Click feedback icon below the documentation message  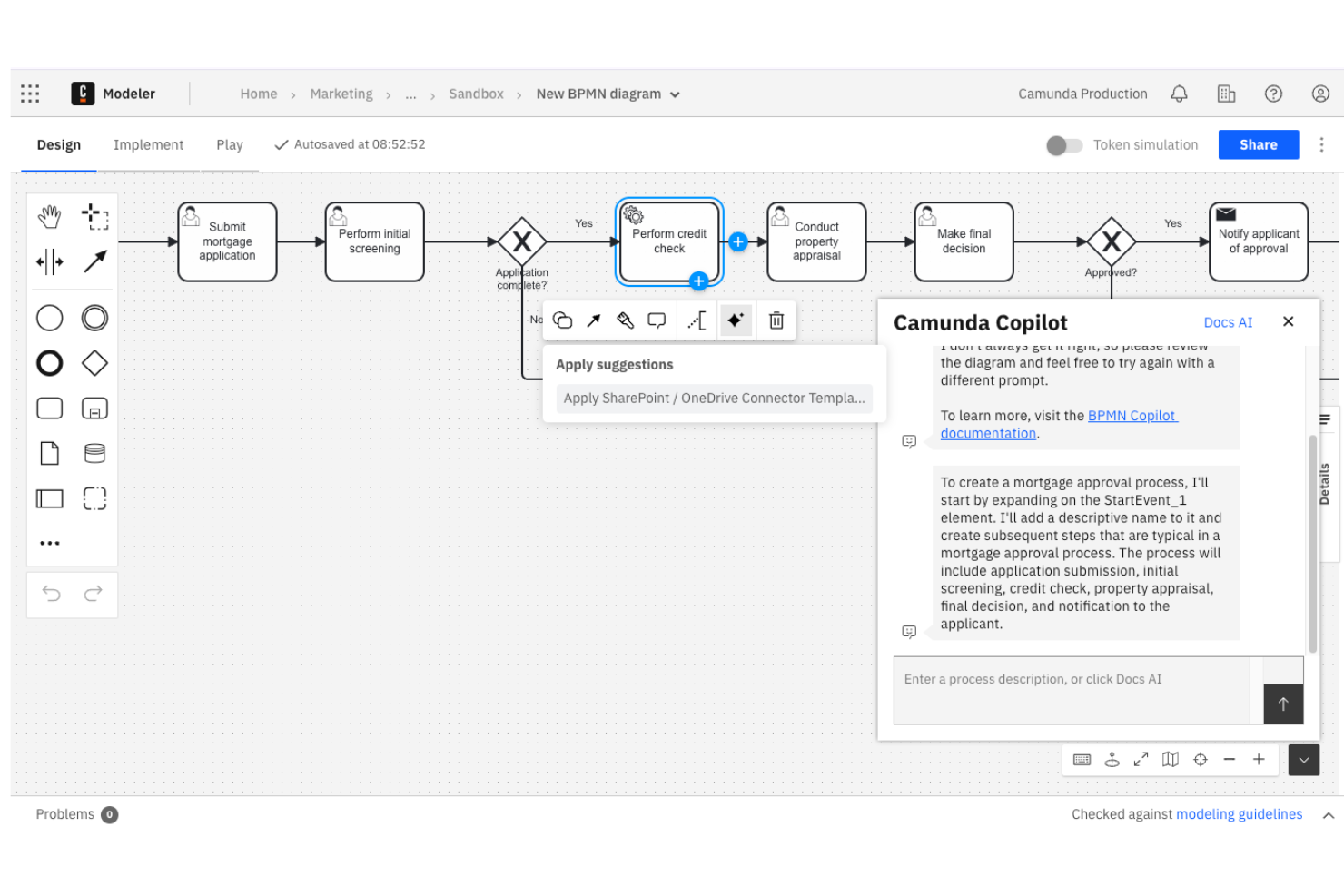[909, 441]
